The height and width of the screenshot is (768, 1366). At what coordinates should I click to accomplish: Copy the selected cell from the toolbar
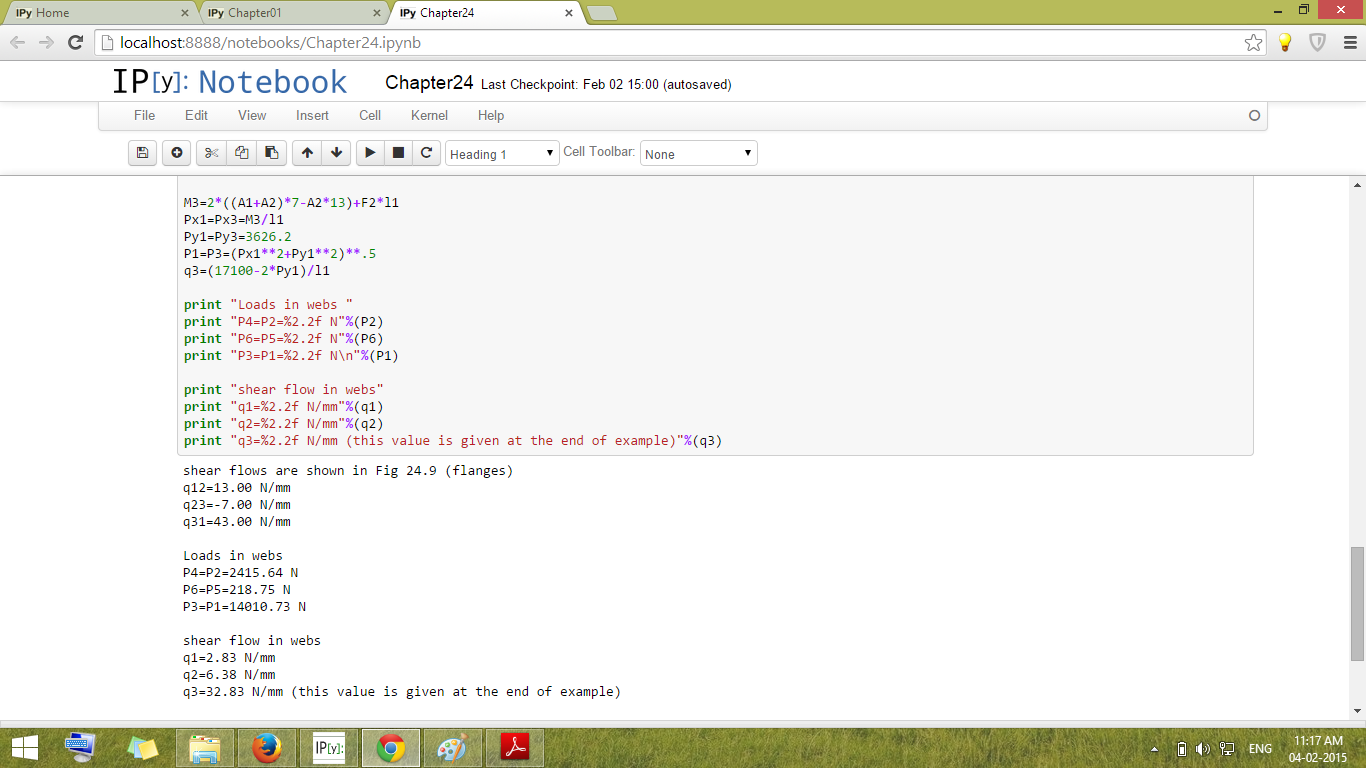(241, 153)
